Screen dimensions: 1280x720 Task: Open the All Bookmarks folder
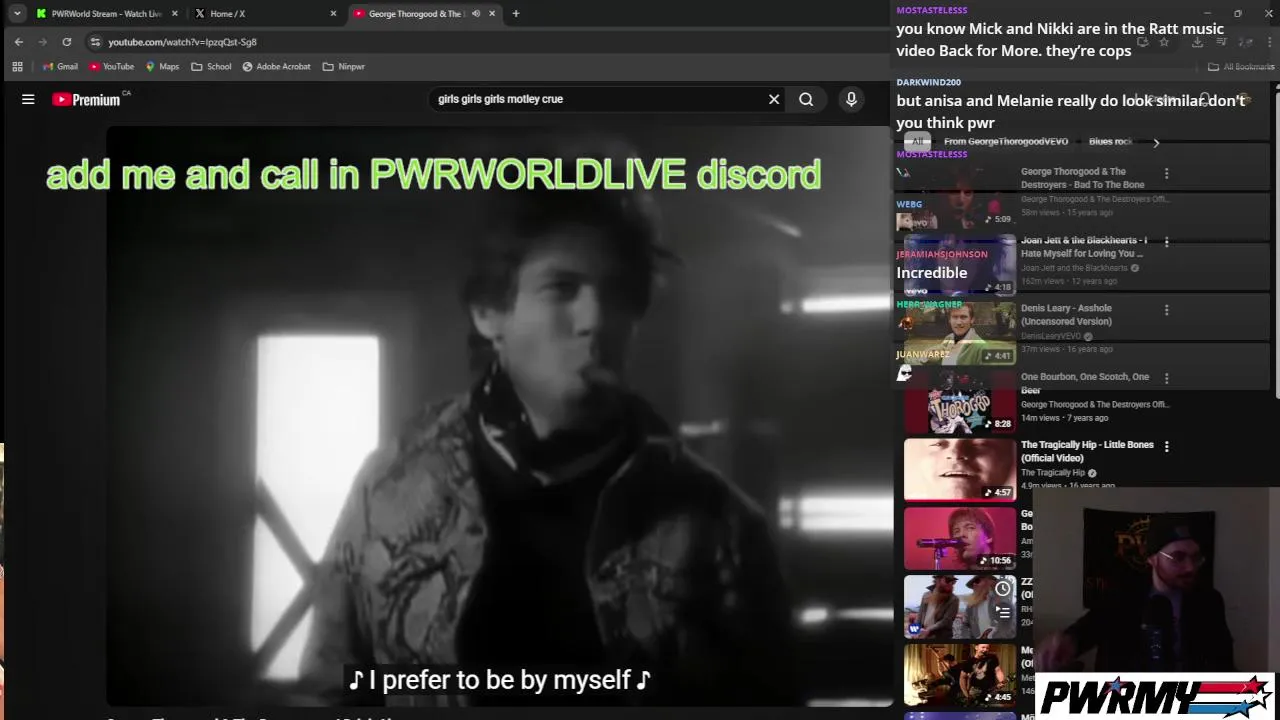point(1241,67)
